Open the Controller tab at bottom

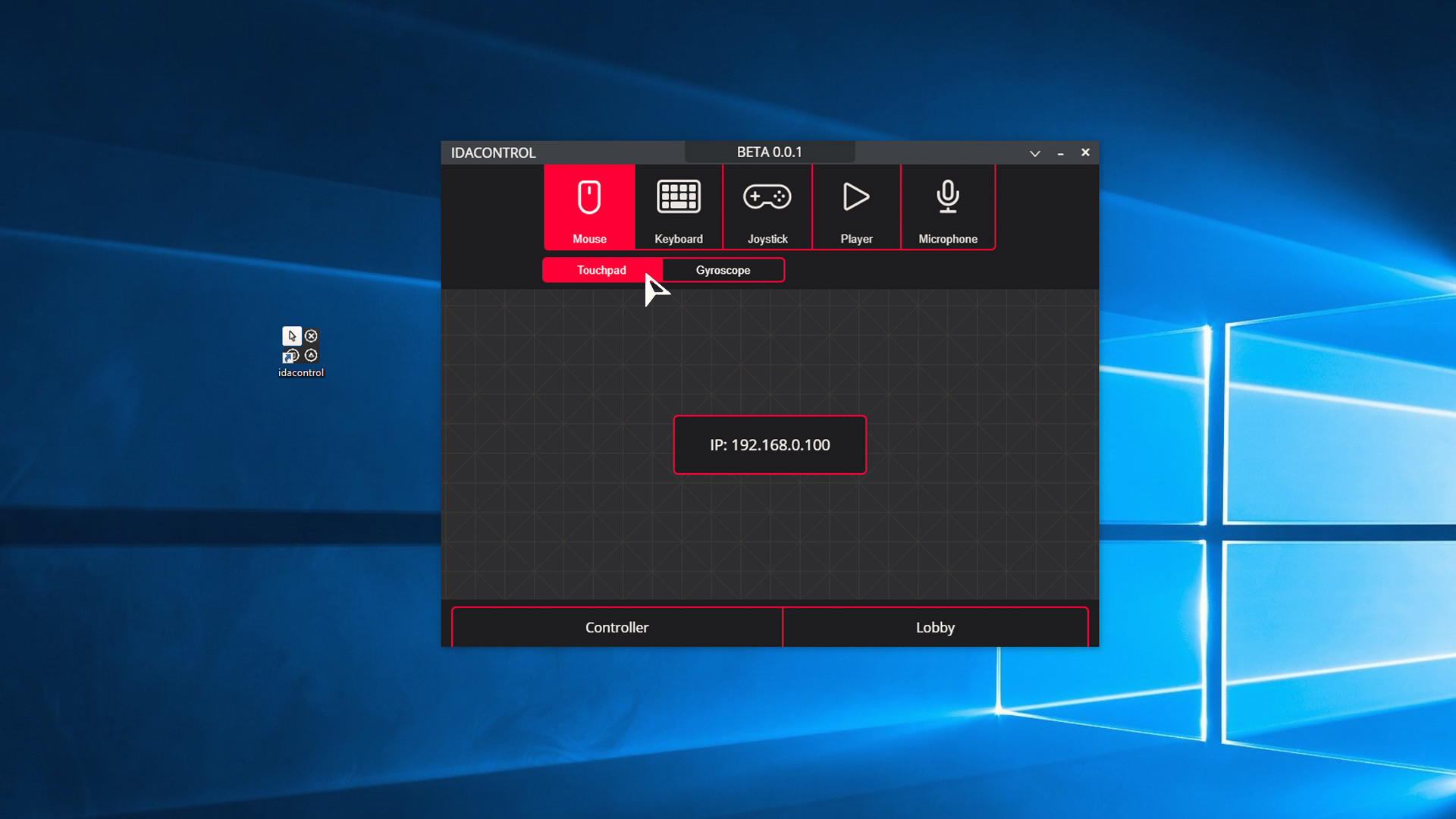coord(617,627)
